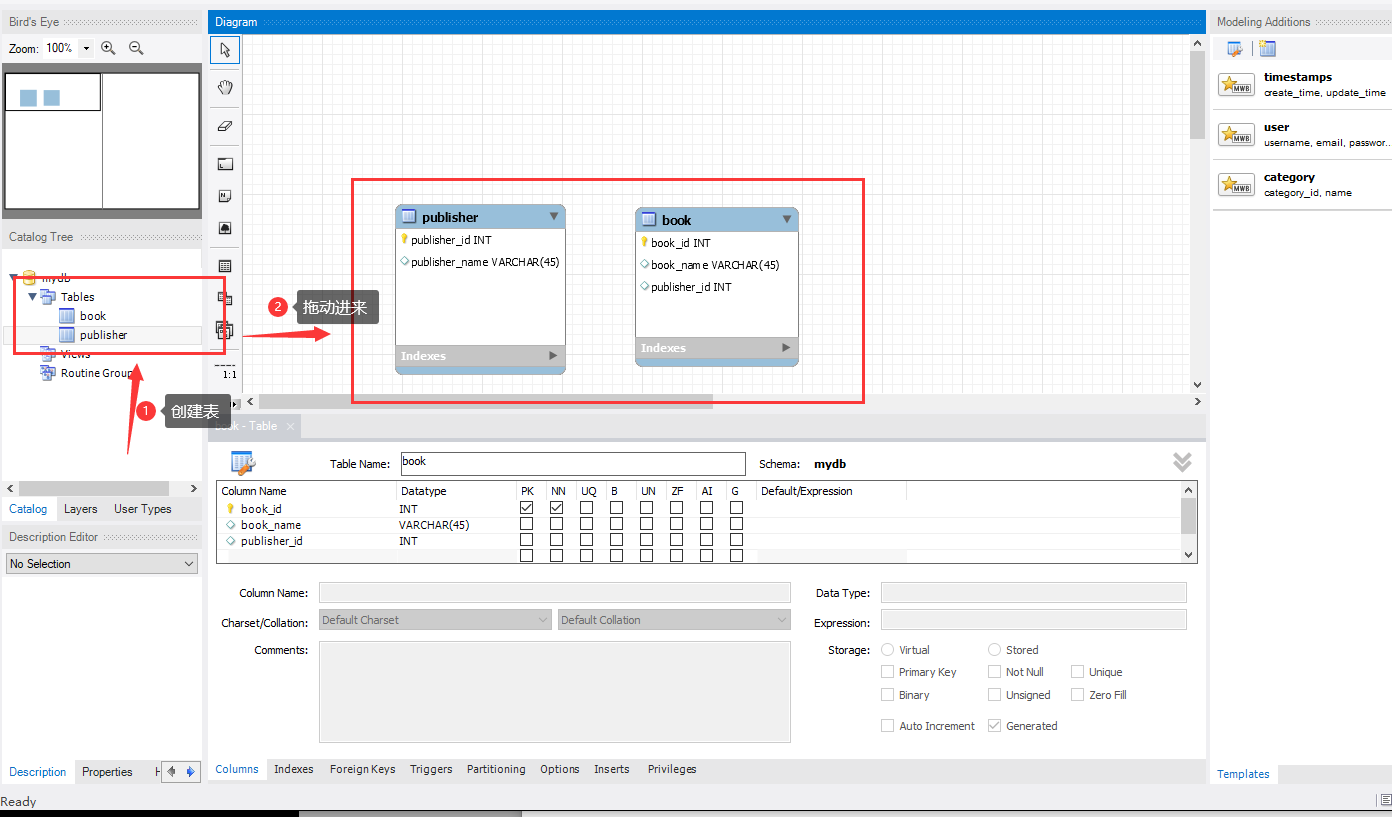Click the Zoom In magnifier icon

pyautogui.click(x=109, y=47)
